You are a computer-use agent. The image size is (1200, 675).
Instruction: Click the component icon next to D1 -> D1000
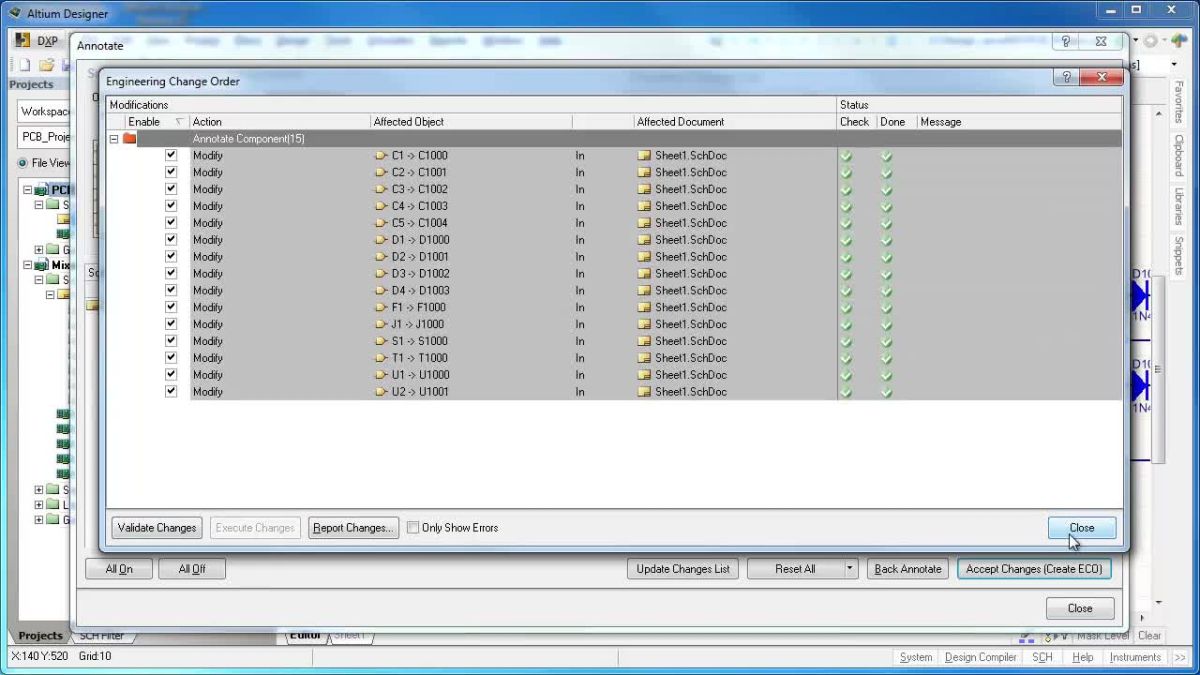tap(382, 240)
